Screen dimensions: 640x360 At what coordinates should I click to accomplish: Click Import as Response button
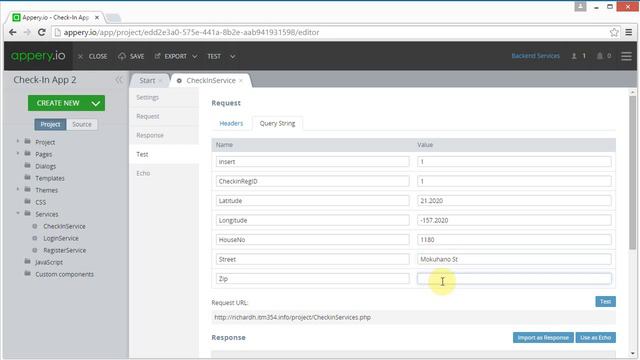tap(543, 338)
